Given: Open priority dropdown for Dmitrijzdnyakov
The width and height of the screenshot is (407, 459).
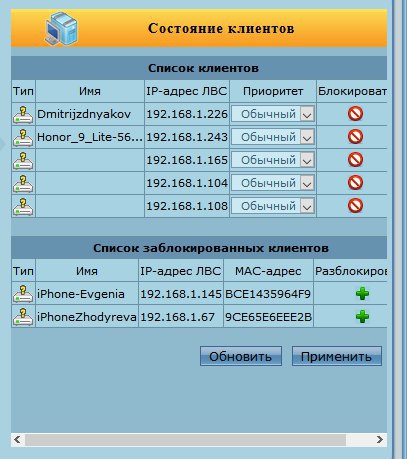Looking at the screenshot, I should click(x=273, y=114).
